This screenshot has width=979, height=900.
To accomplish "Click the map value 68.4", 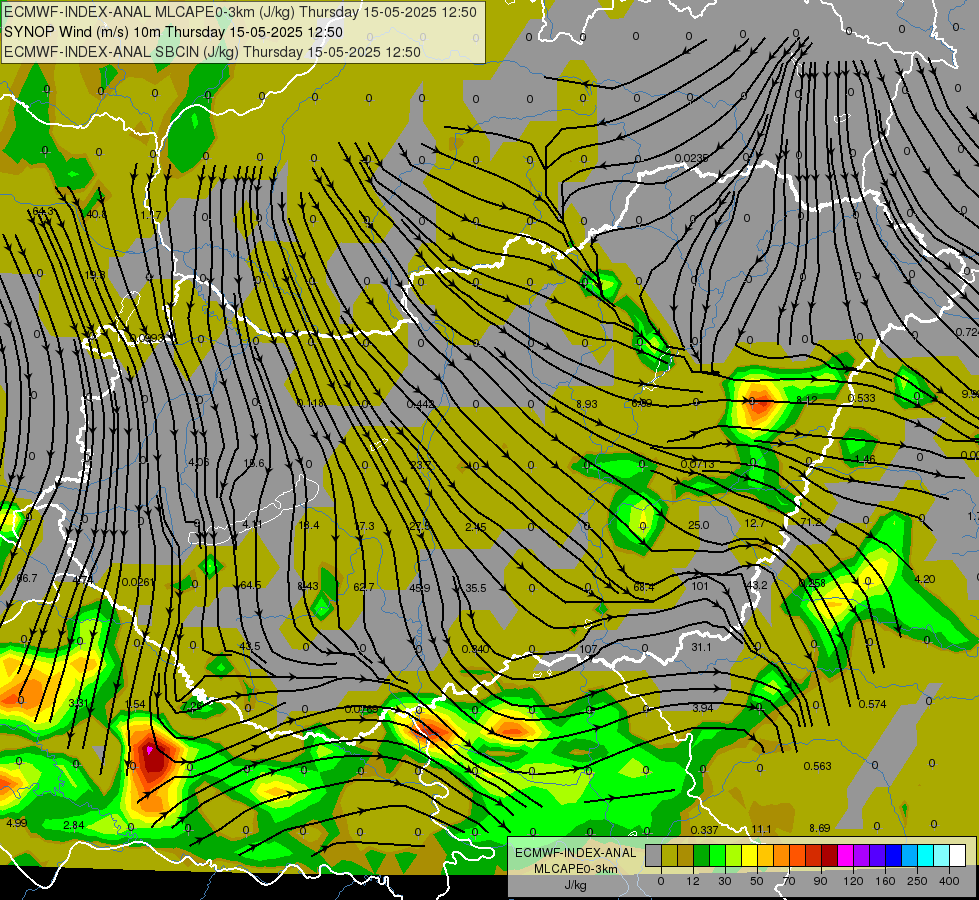I will 644,587.
